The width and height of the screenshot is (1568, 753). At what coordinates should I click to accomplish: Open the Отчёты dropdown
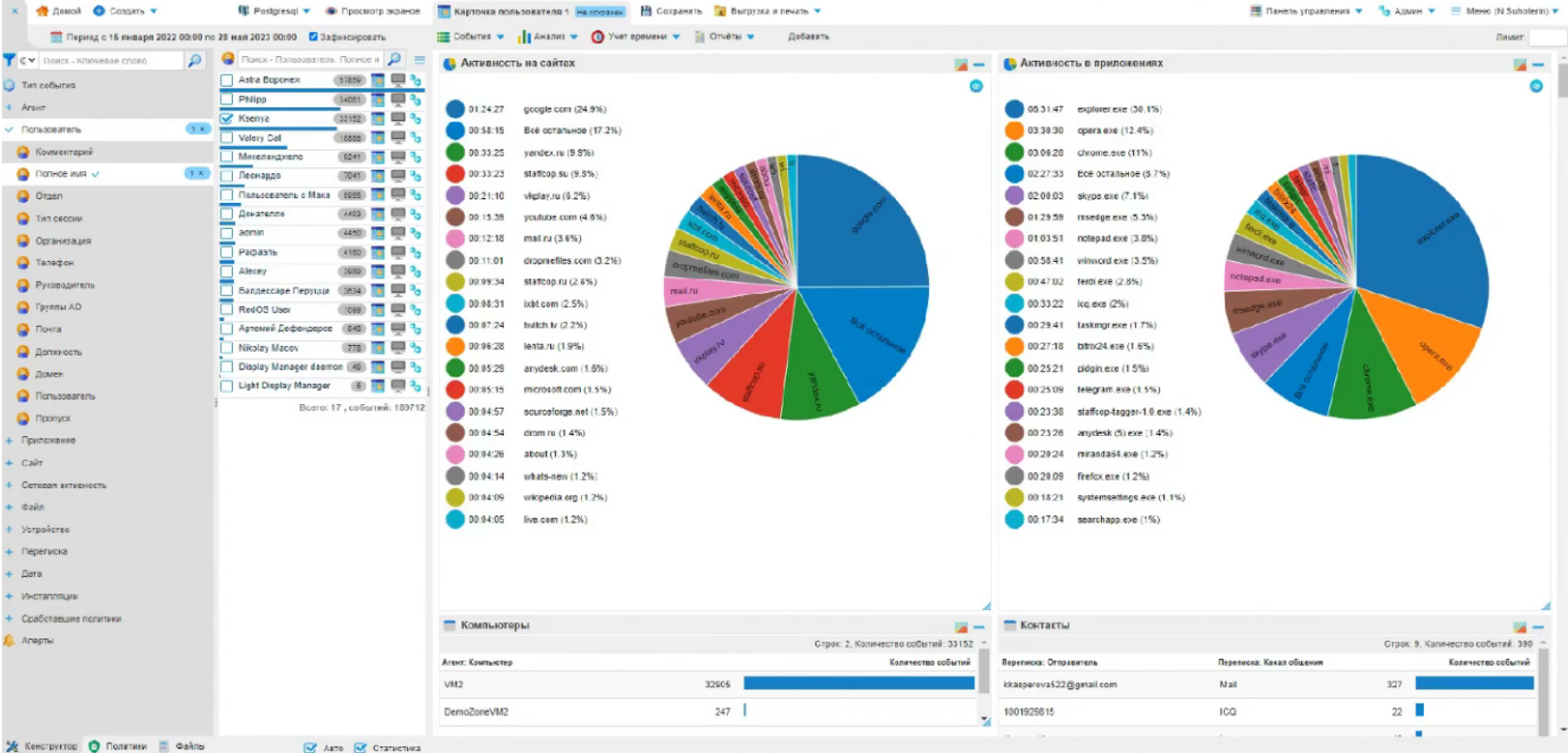coord(725,37)
